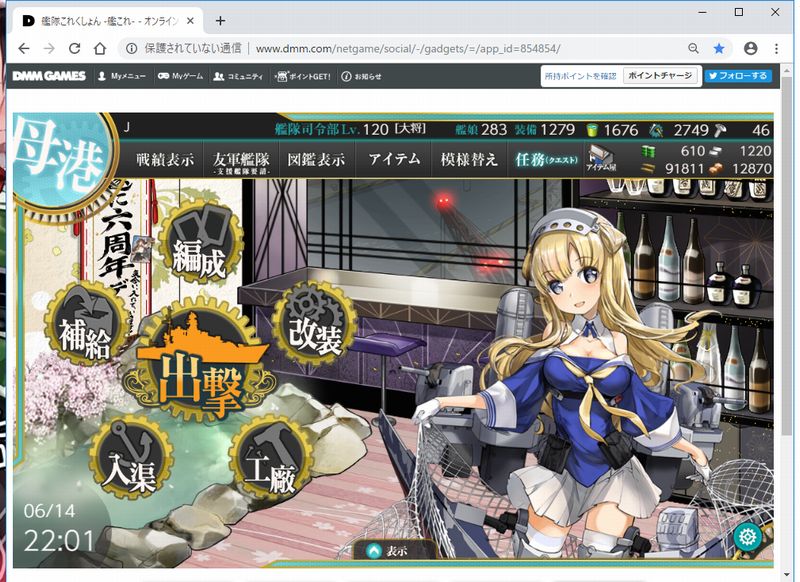The height and width of the screenshot is (582, 800).
Task: Open the アイテム屋 item shop icon
Action: (x=602, y=158)
